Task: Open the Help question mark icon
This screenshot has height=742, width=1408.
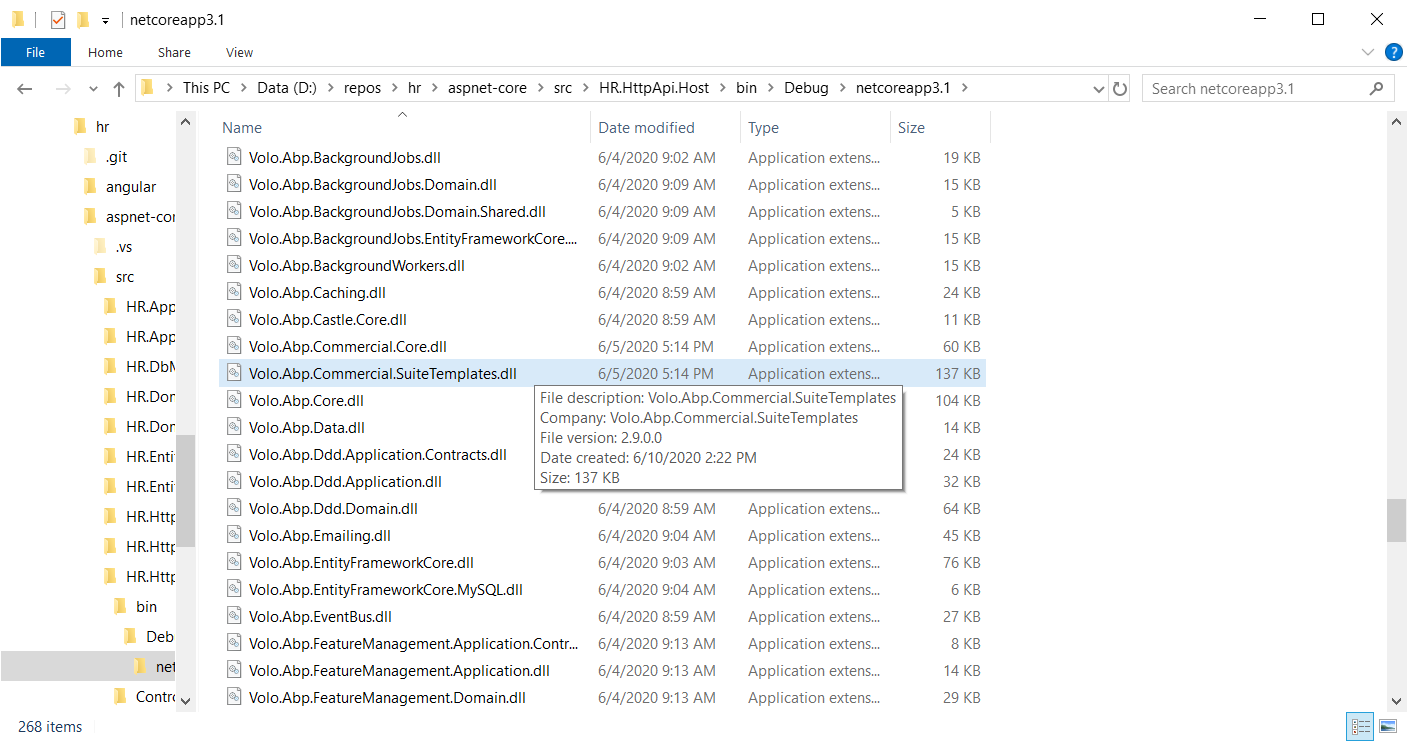Action: pos(1393,52)
